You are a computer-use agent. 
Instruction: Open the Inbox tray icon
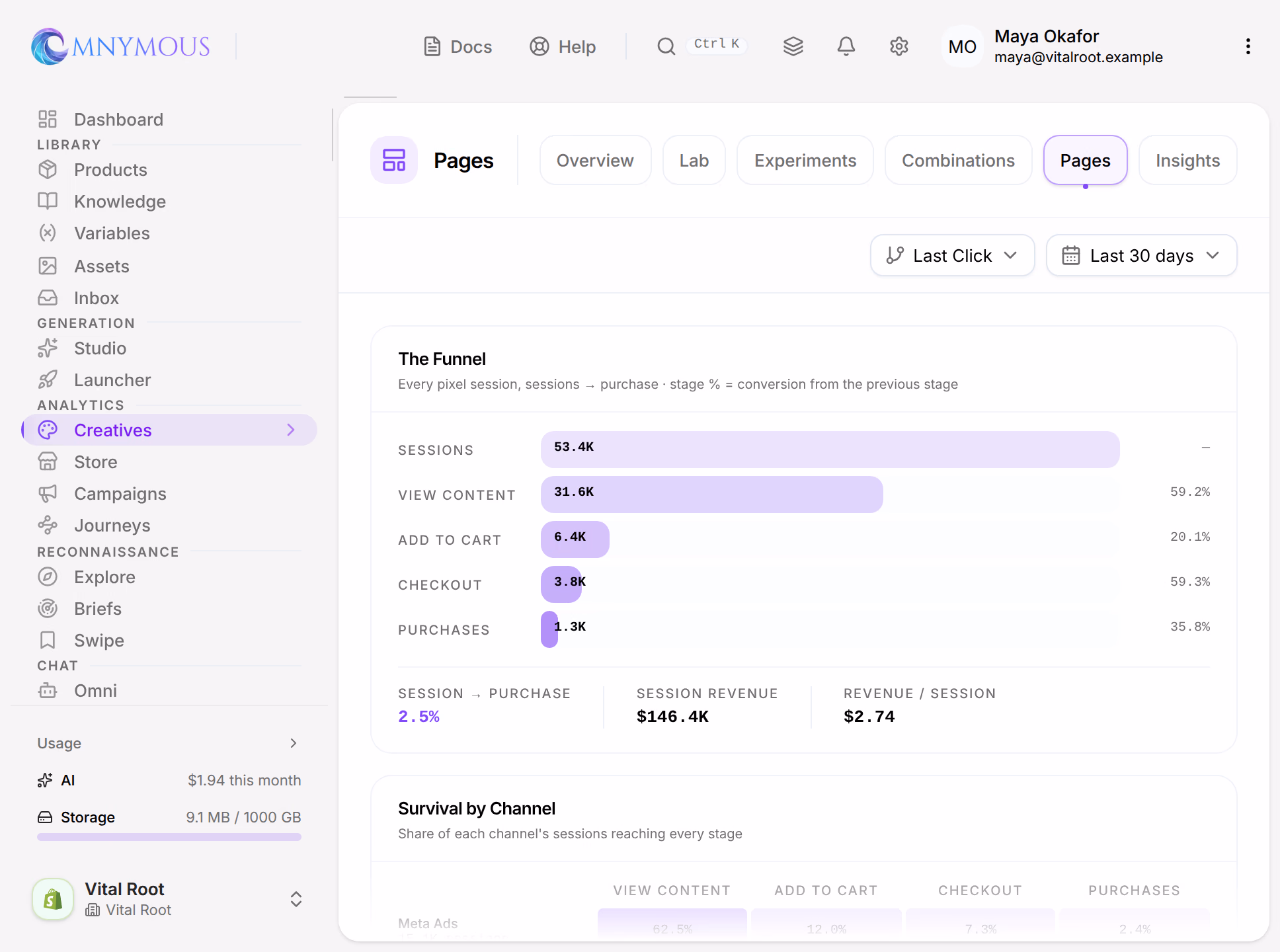click(48, 297)
